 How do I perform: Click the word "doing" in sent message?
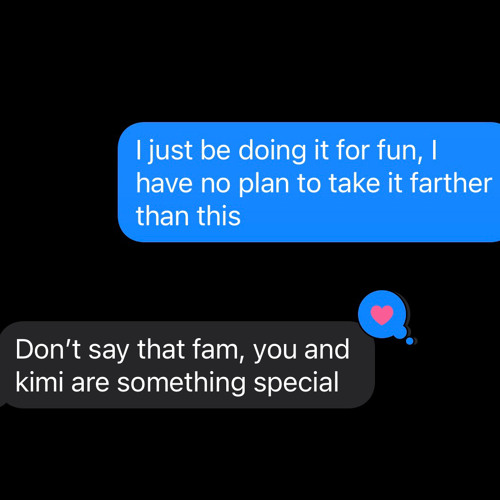click(272, 152)
